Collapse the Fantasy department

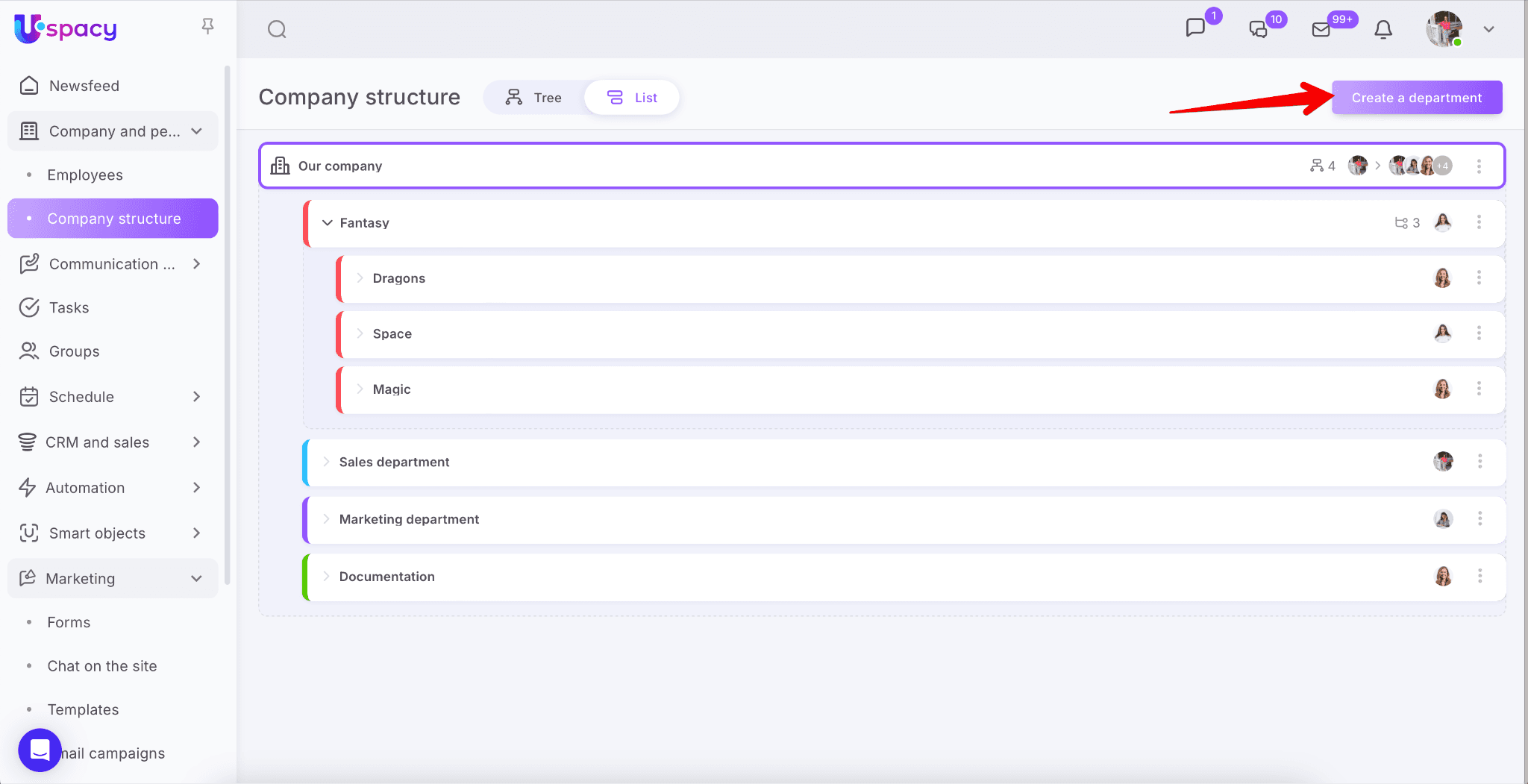pos(327,223)
